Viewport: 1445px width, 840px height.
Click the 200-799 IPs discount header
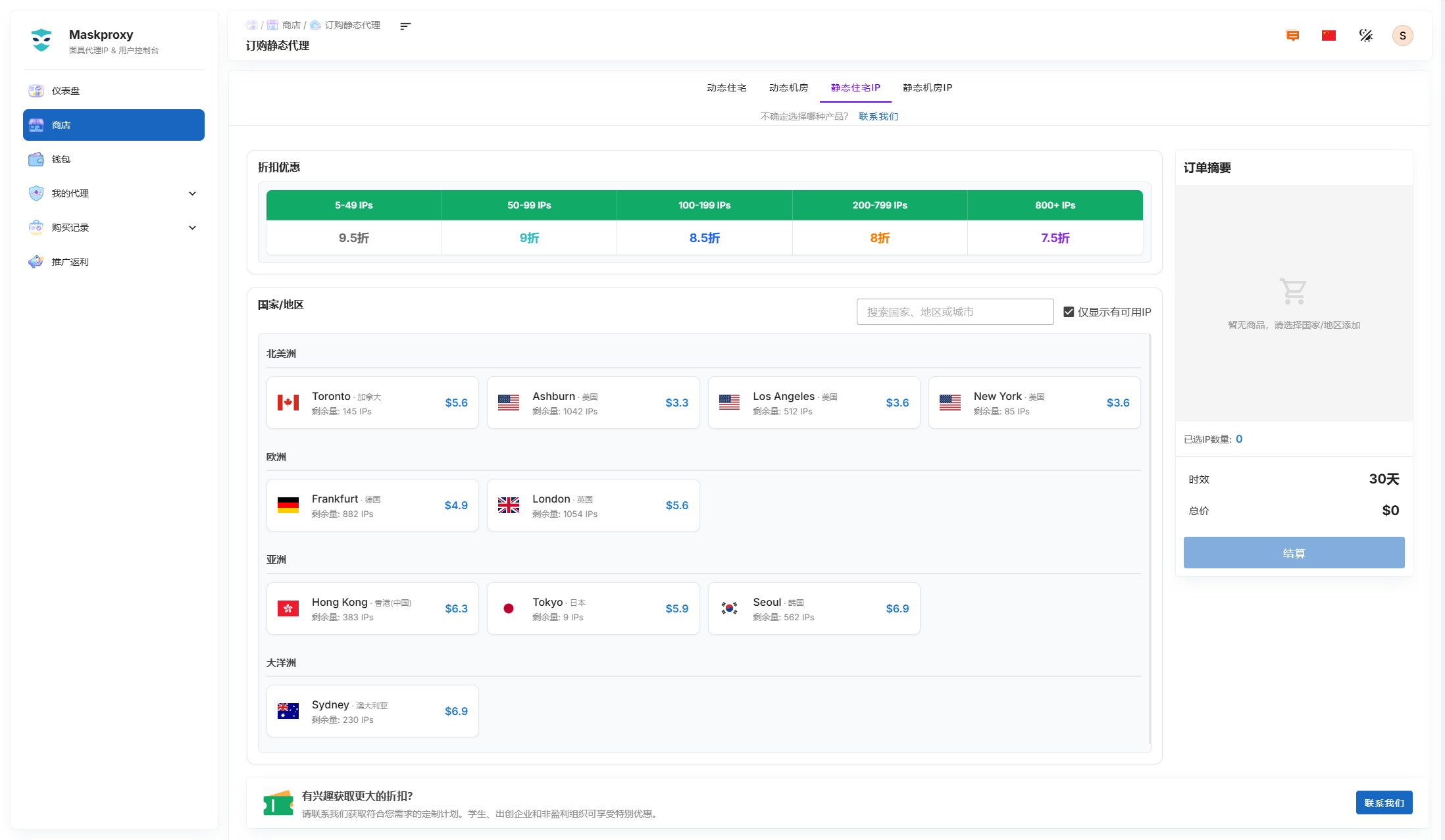point(880,205)
